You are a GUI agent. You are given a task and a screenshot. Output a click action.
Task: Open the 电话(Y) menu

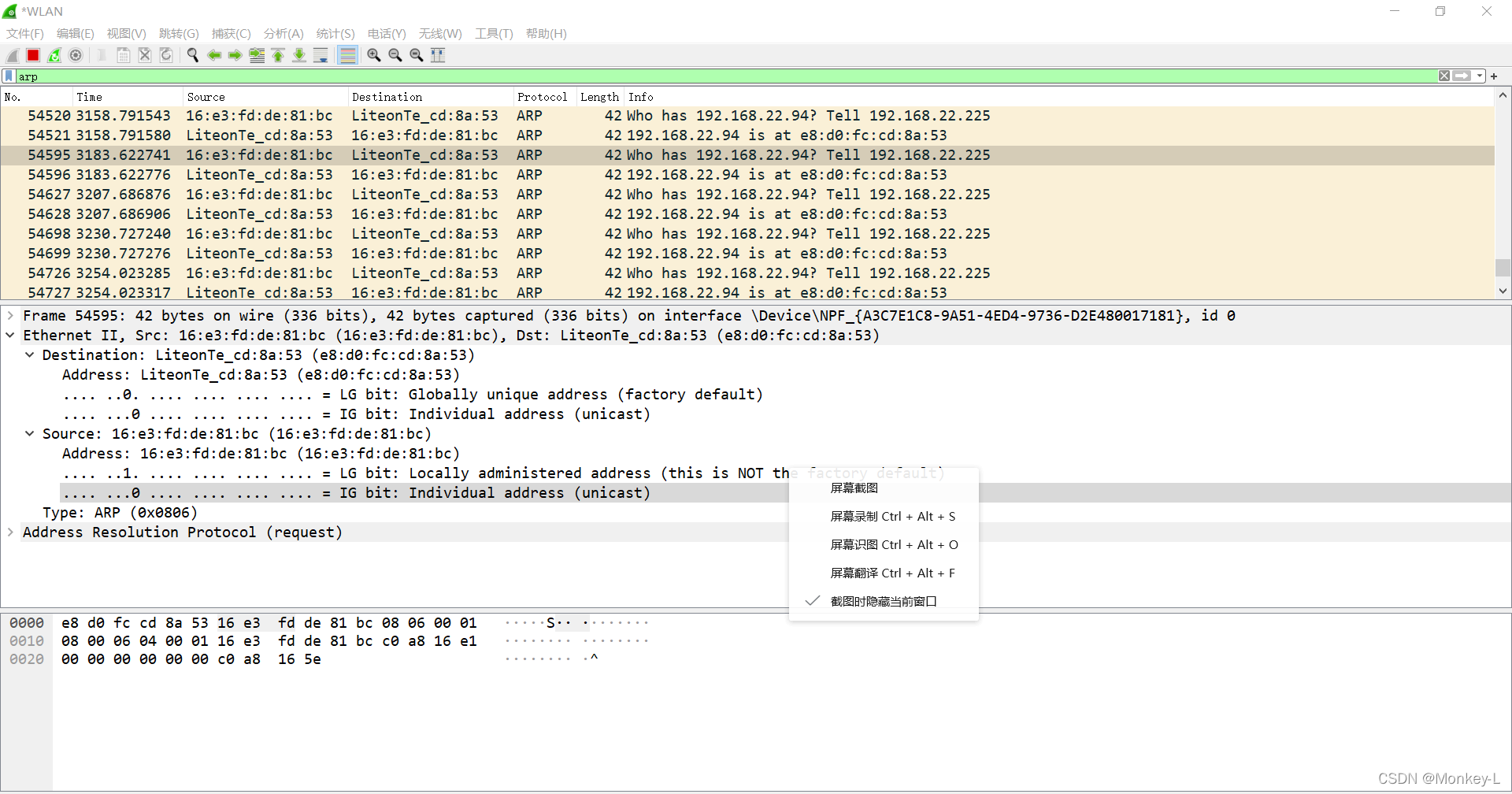pyautogui.click(x=387, y=34)
